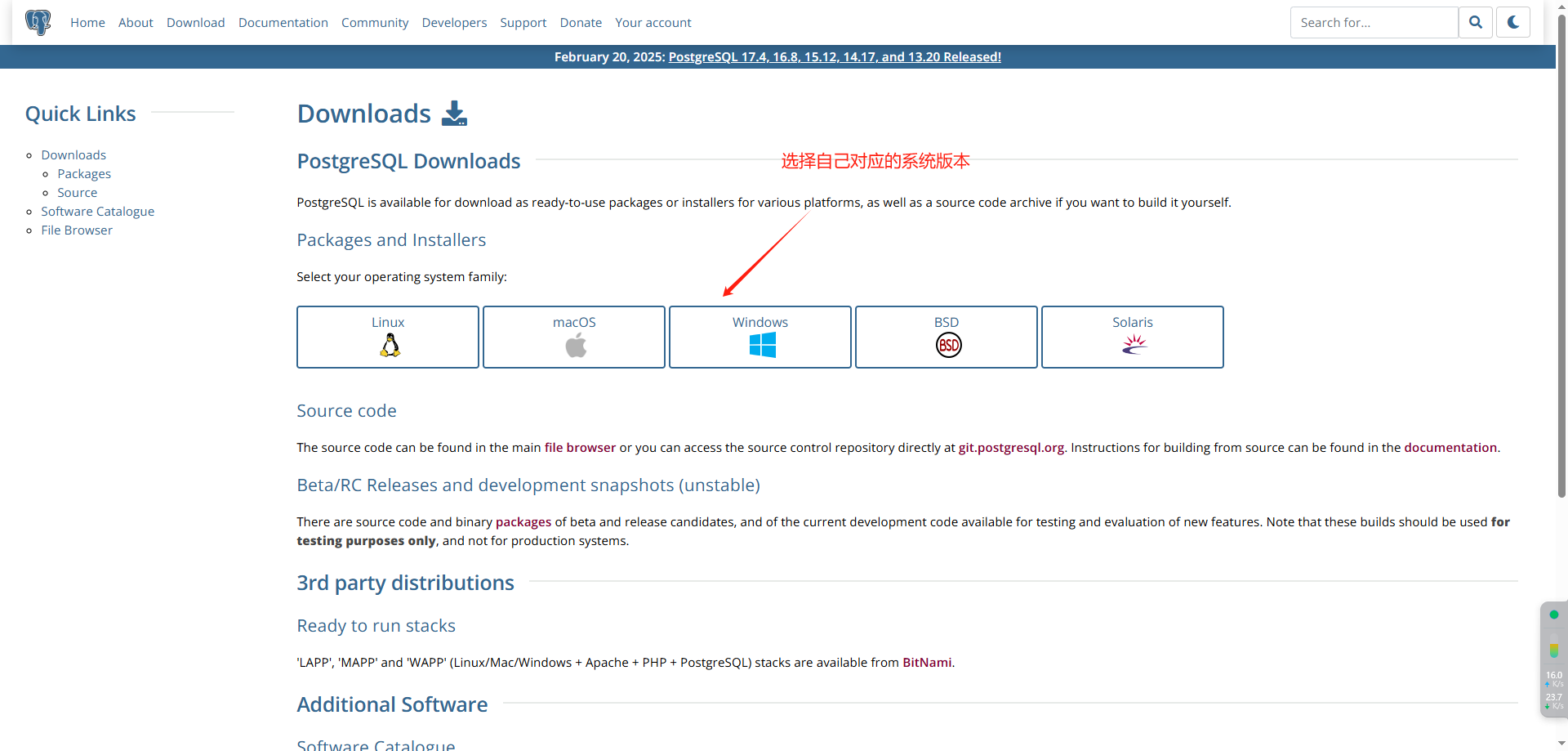Click the Ready to run stacks heading
This screenshot has height=751, width=1568.
[376, 626]
